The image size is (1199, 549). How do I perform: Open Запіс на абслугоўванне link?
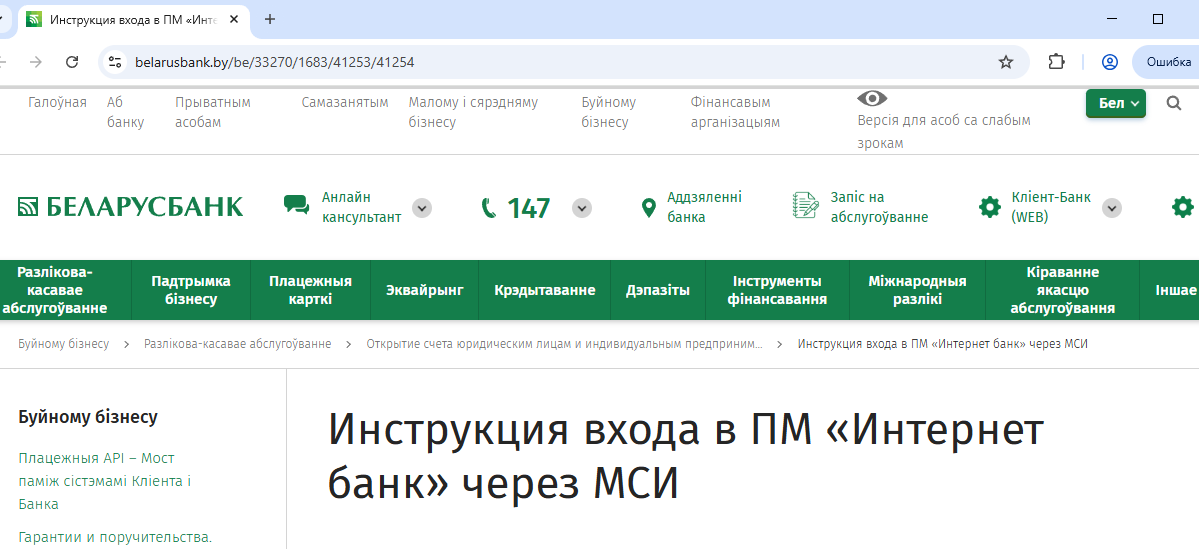point(879,207)
